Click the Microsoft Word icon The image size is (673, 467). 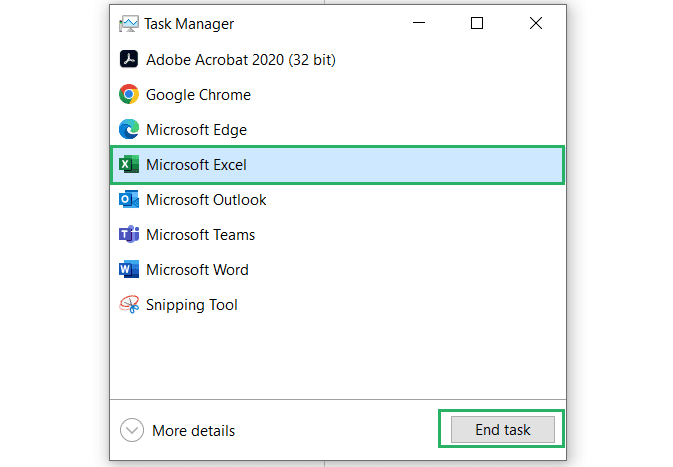click(129, 270)
